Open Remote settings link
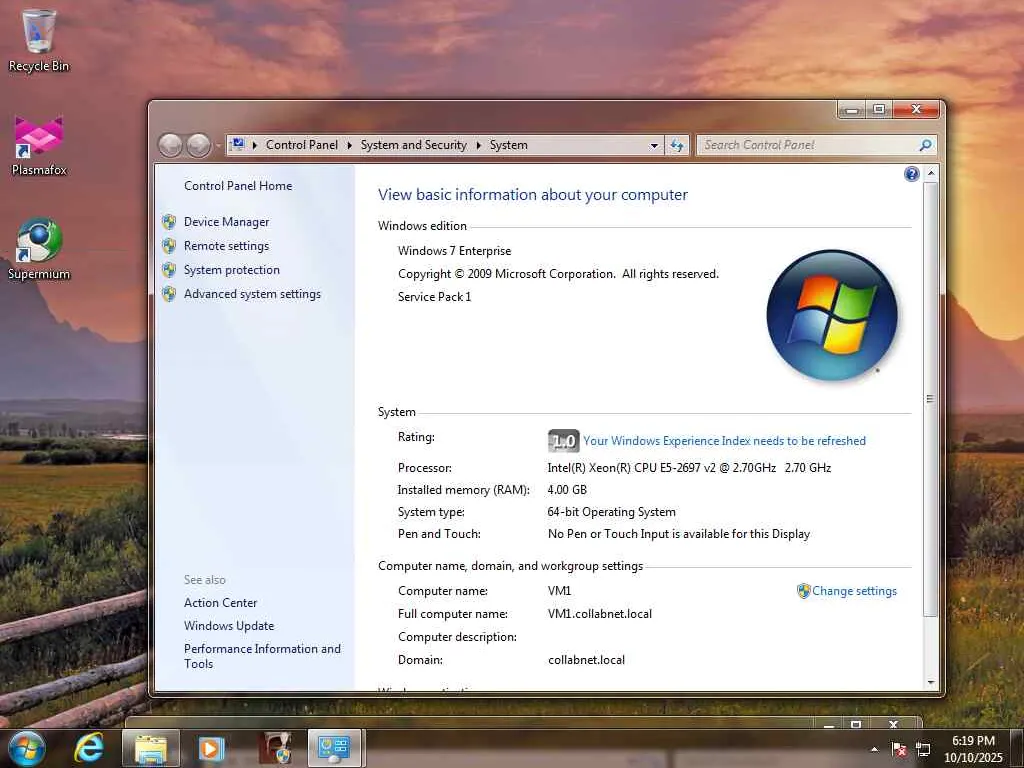The height and width of the screenshot is (768, 1024). [226, 246]
